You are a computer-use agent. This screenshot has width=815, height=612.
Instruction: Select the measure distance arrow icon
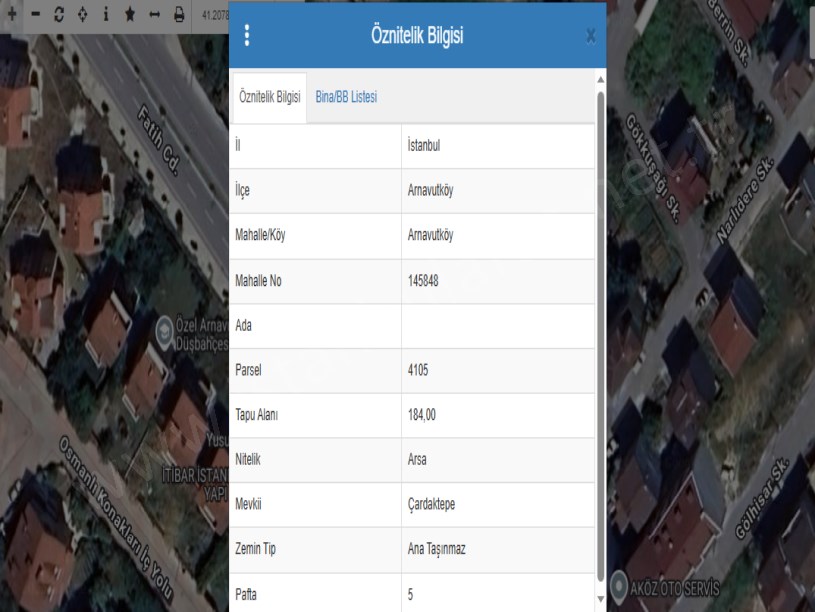154,16
